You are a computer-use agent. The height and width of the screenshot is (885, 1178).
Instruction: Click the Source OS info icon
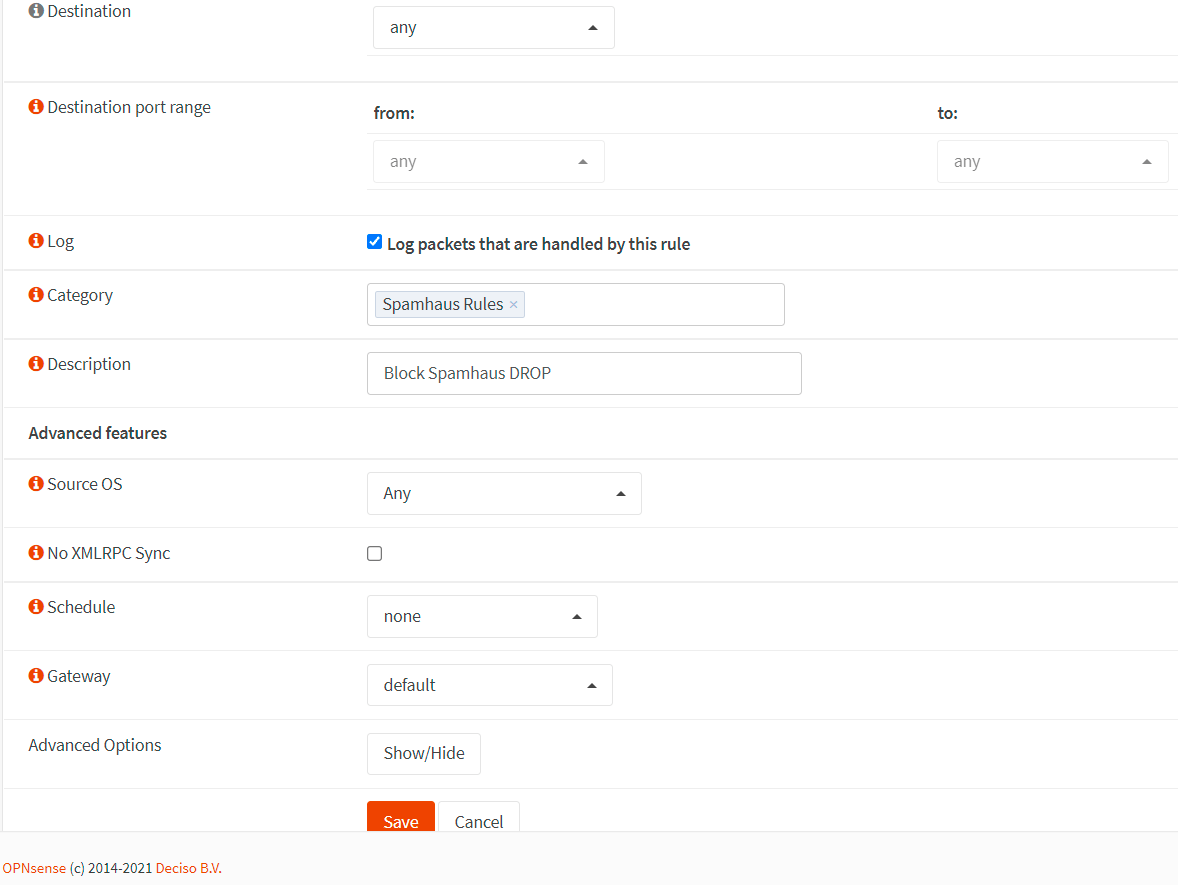(36, 484)
